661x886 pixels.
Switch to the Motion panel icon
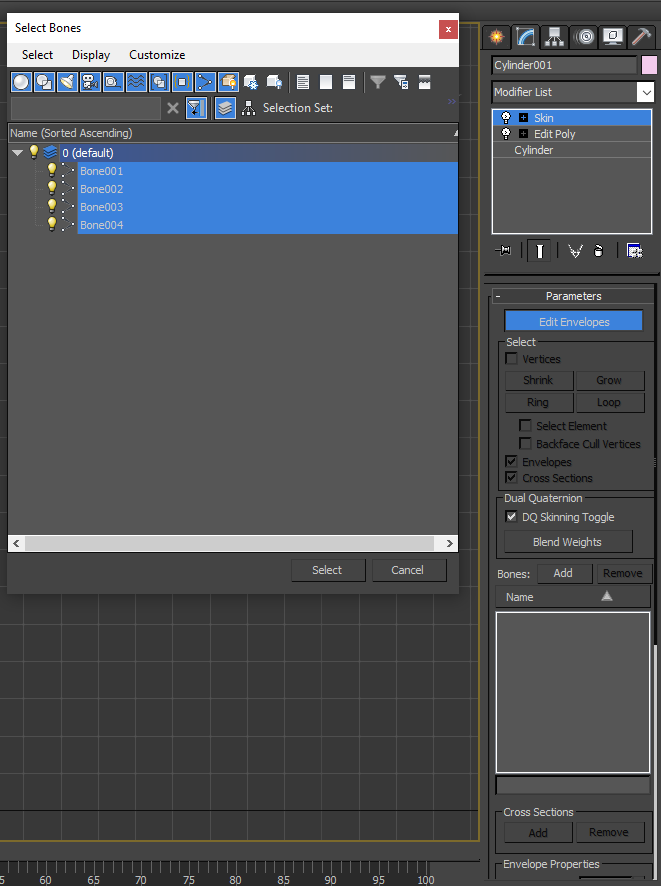[585, 38]
